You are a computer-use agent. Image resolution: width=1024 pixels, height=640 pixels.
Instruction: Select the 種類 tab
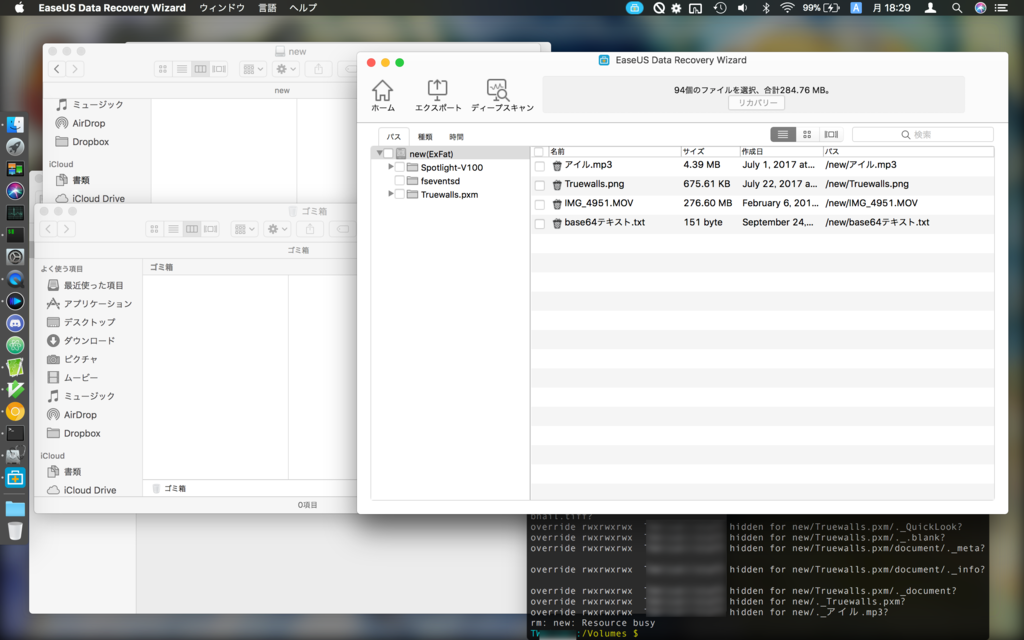coord(425,136)
